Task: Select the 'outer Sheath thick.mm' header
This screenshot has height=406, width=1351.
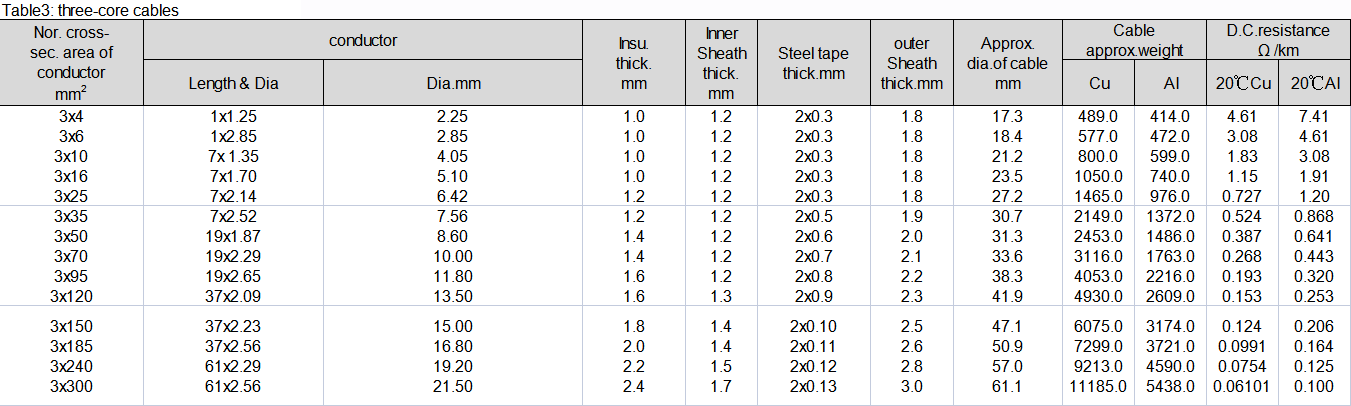Action: (x=910, y=62)
